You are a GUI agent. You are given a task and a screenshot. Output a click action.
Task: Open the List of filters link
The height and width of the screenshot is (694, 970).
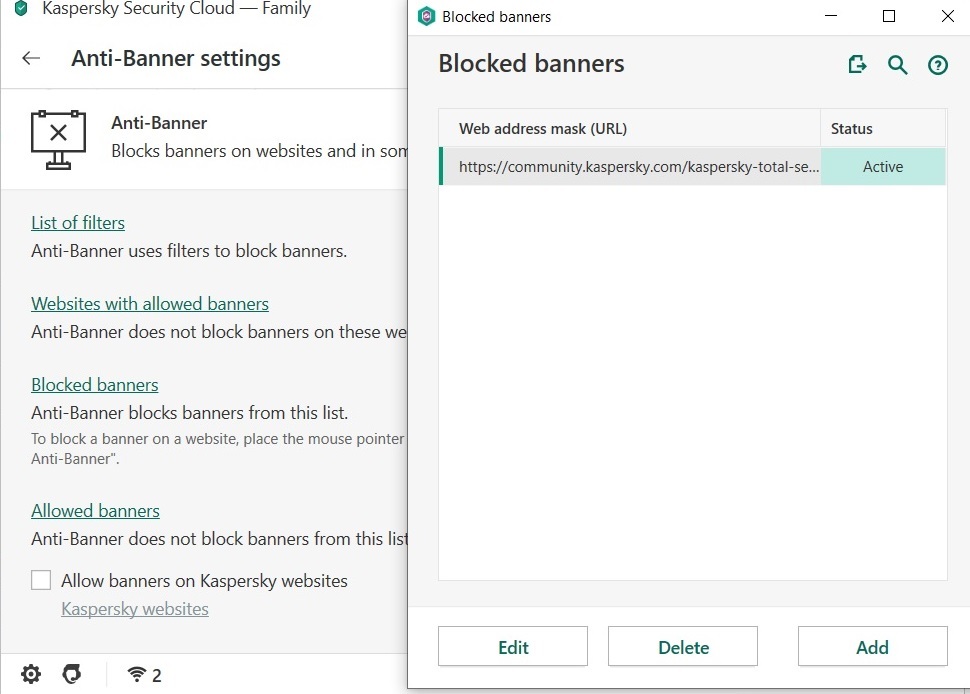[x=78, y=223]
